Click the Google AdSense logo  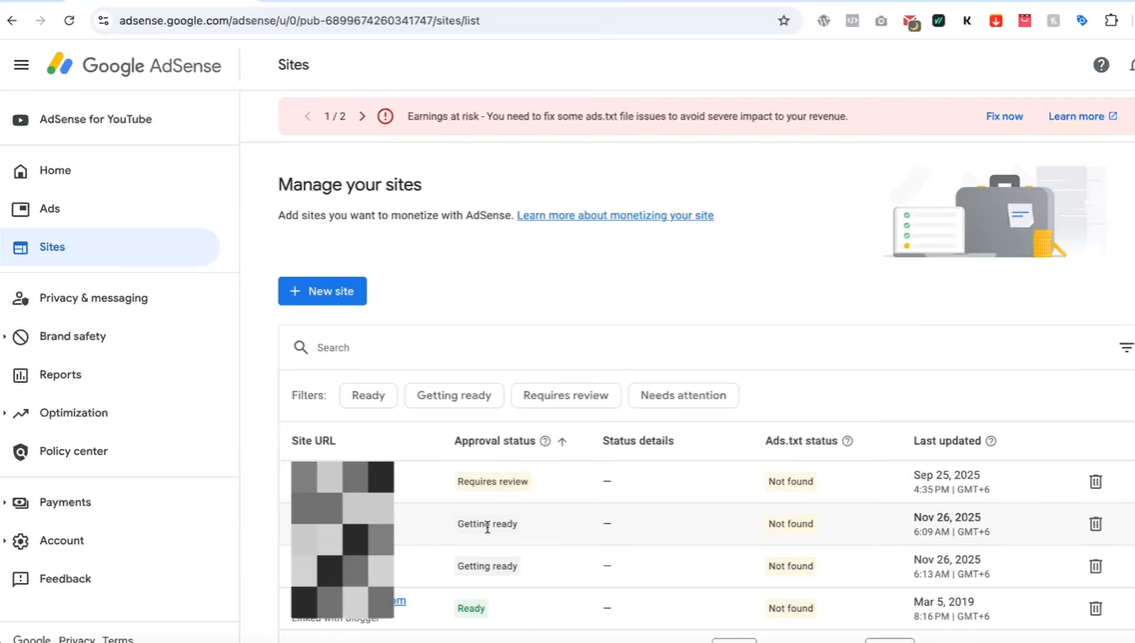pos(134,65)
